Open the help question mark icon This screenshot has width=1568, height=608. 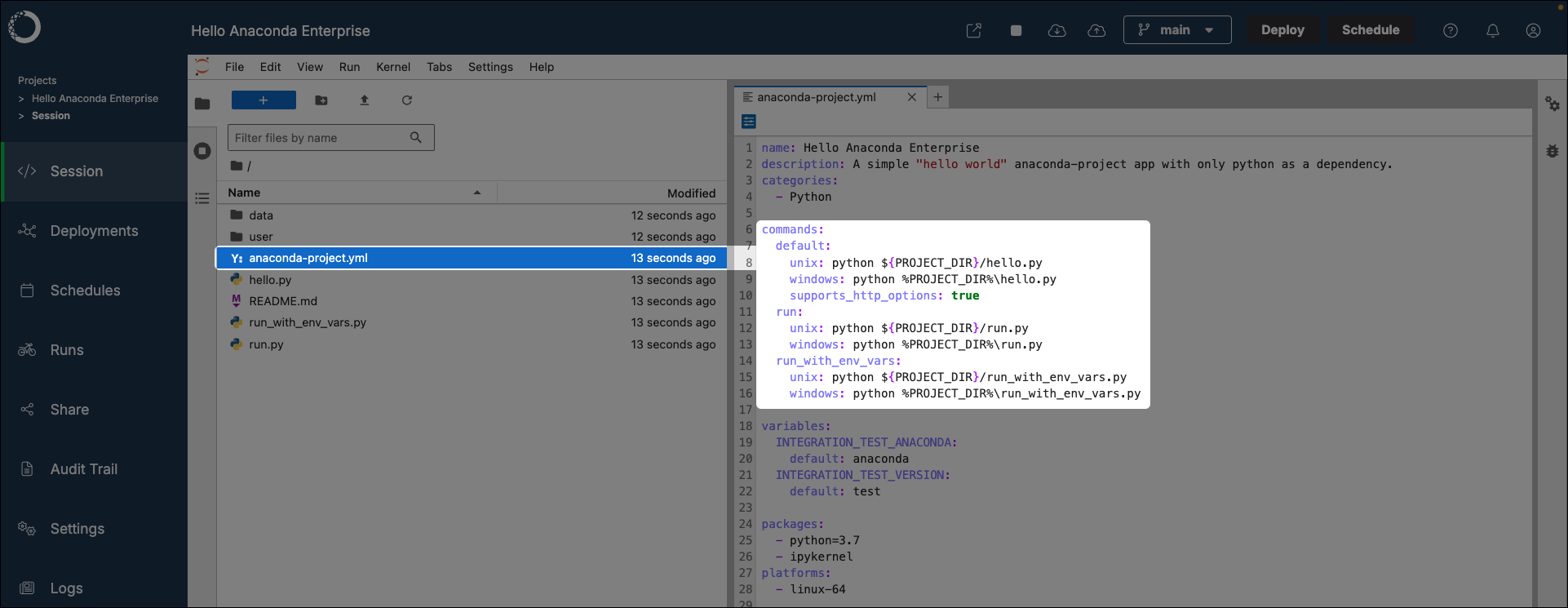(x=1451, y=30)
